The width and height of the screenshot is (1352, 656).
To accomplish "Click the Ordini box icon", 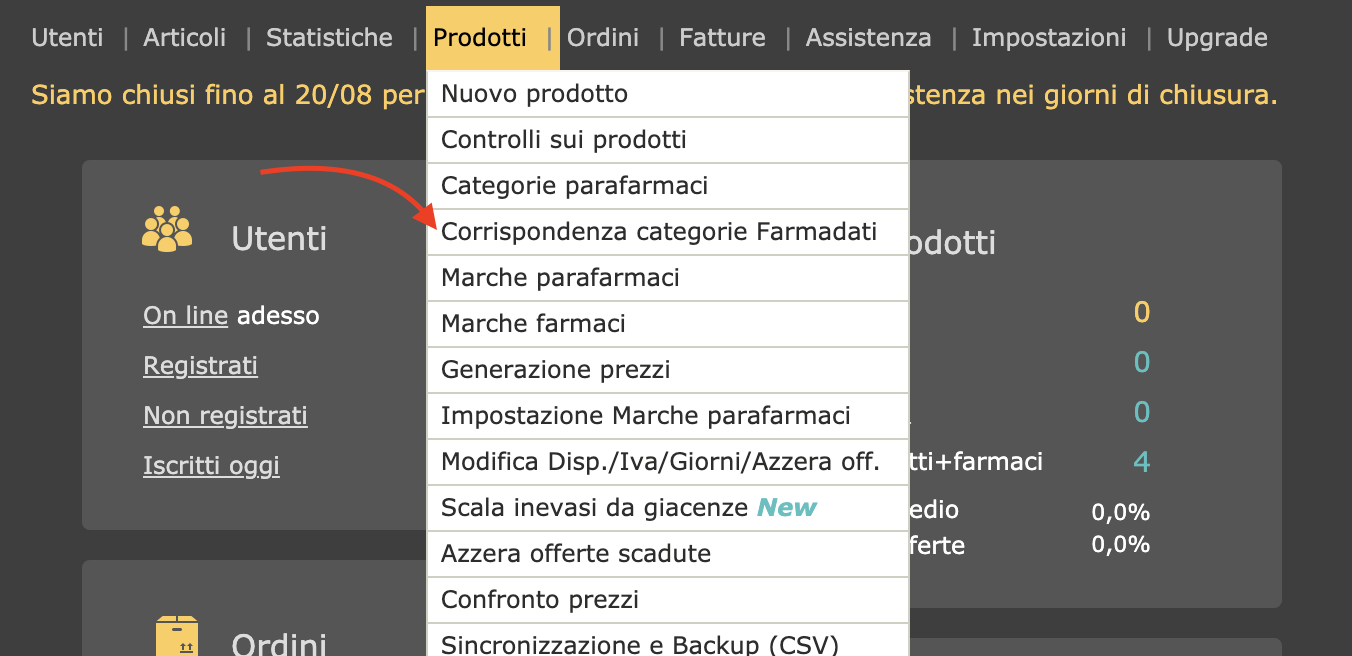I will click(x=177, y=637).
